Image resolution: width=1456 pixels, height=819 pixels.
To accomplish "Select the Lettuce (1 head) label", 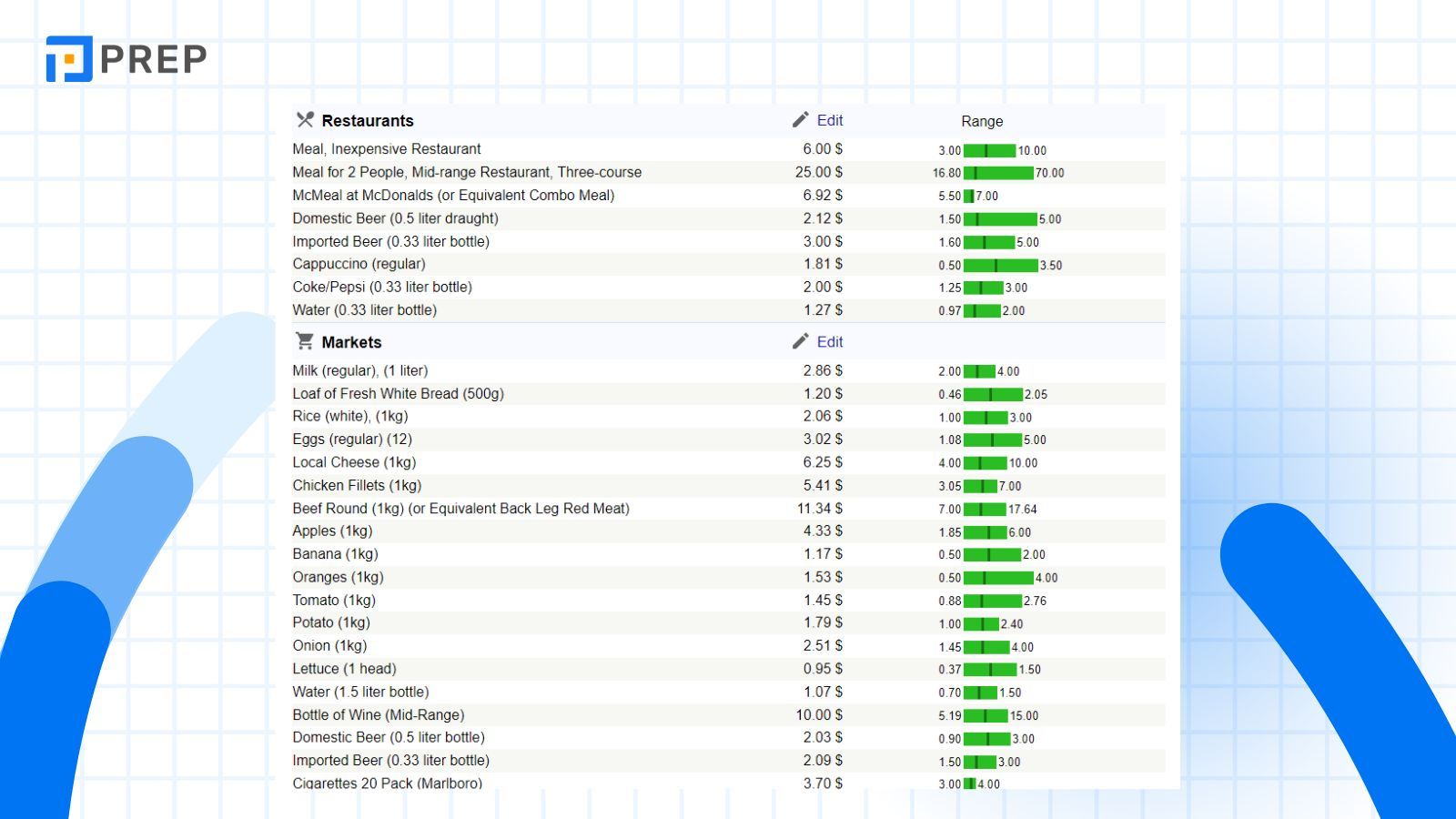I will click(x=344, y=668).
